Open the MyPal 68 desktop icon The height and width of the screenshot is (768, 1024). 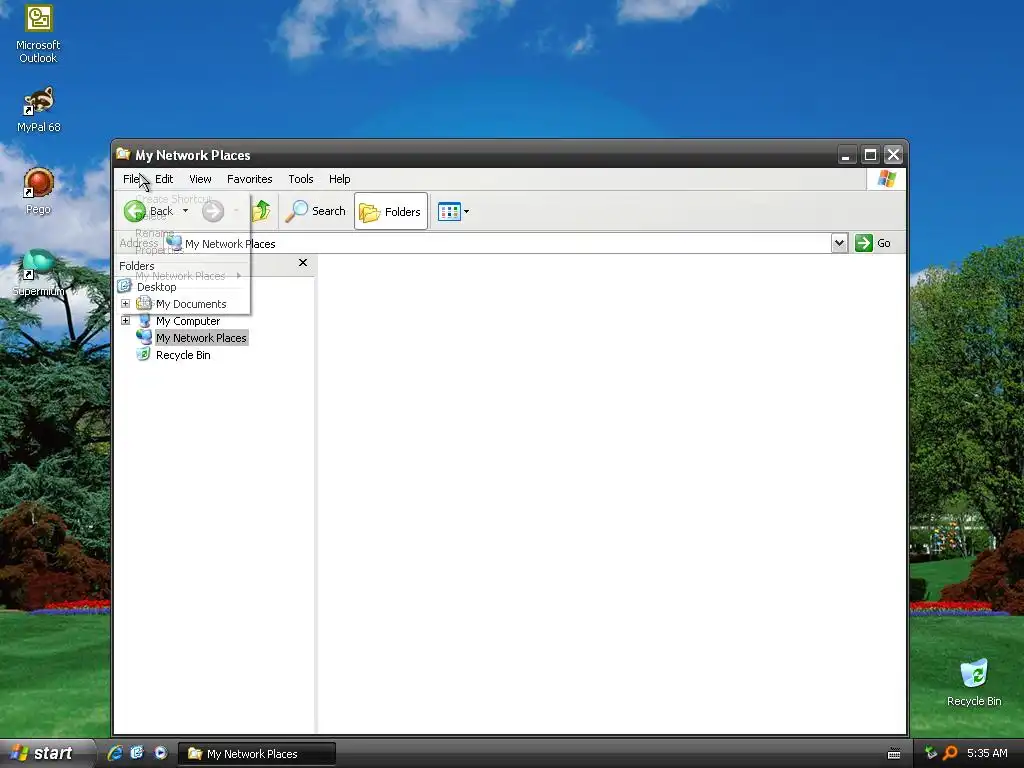pos(38,110)
